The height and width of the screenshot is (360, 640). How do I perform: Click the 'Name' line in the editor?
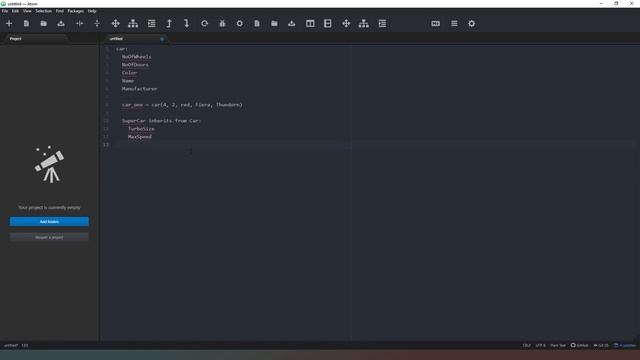coord(128,81)
